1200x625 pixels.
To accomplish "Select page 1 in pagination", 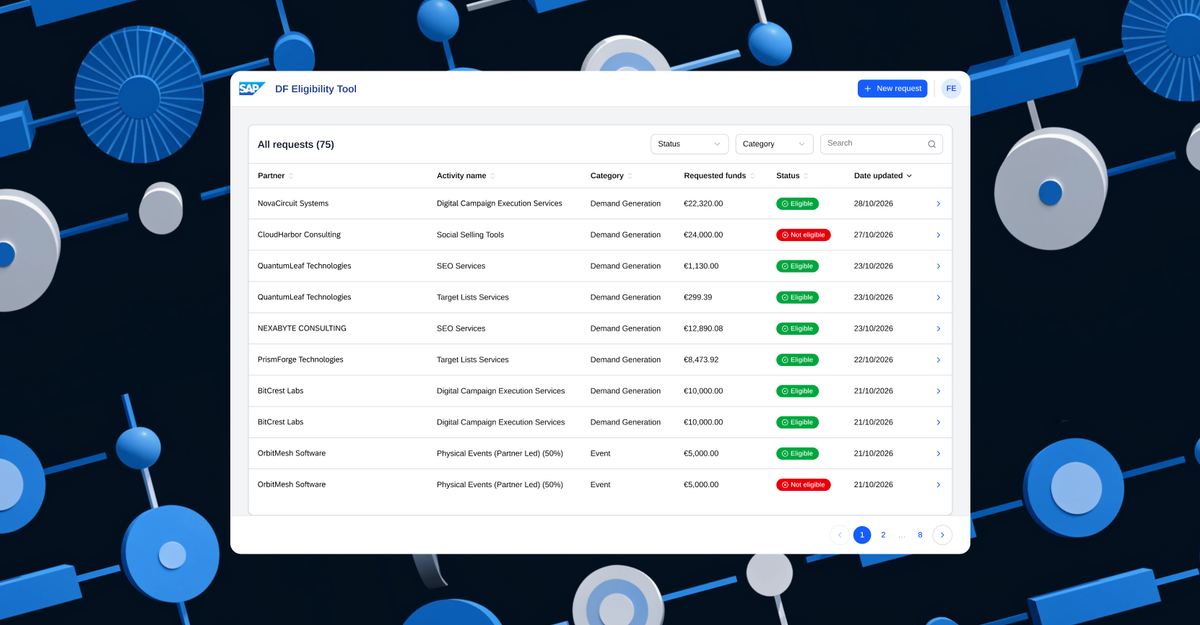I will pos(862,535).
